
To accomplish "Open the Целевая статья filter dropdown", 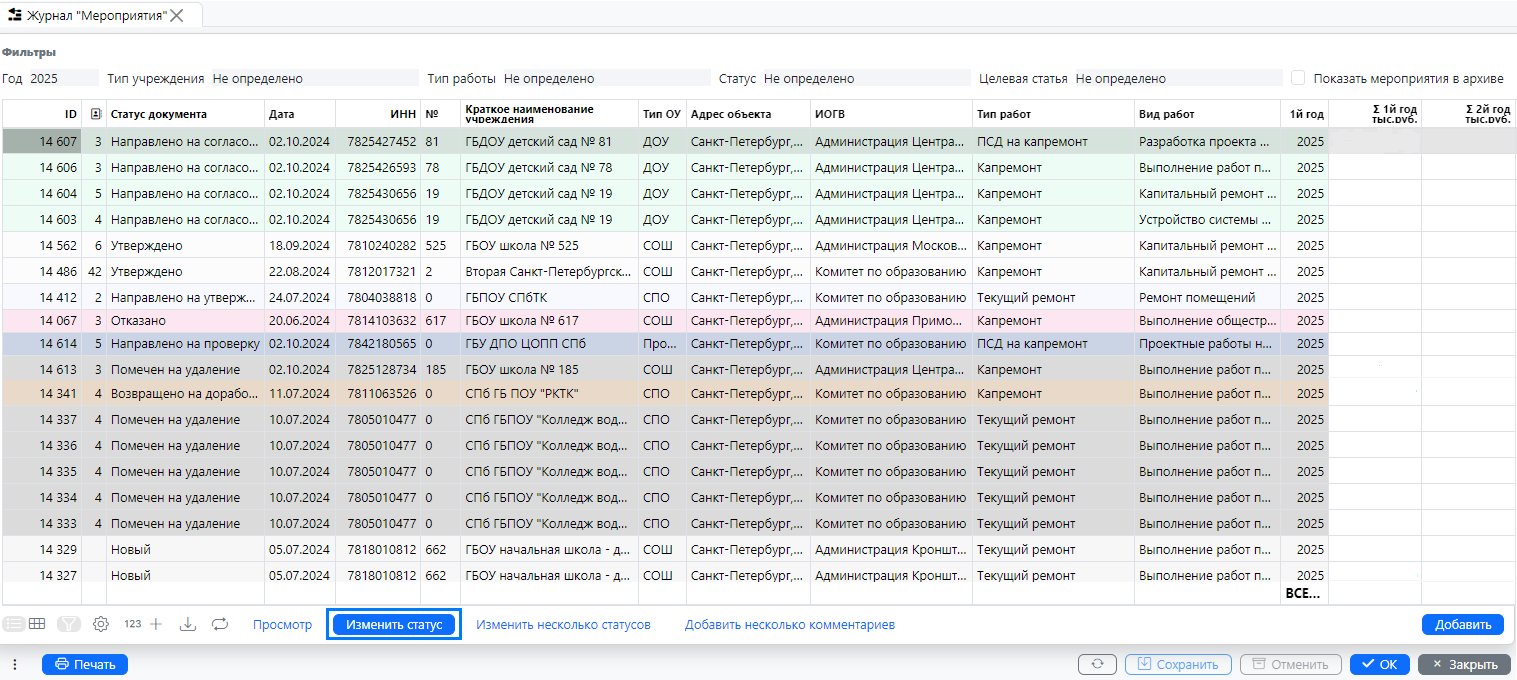I will pyautogui.click(x=1176, y=78).
